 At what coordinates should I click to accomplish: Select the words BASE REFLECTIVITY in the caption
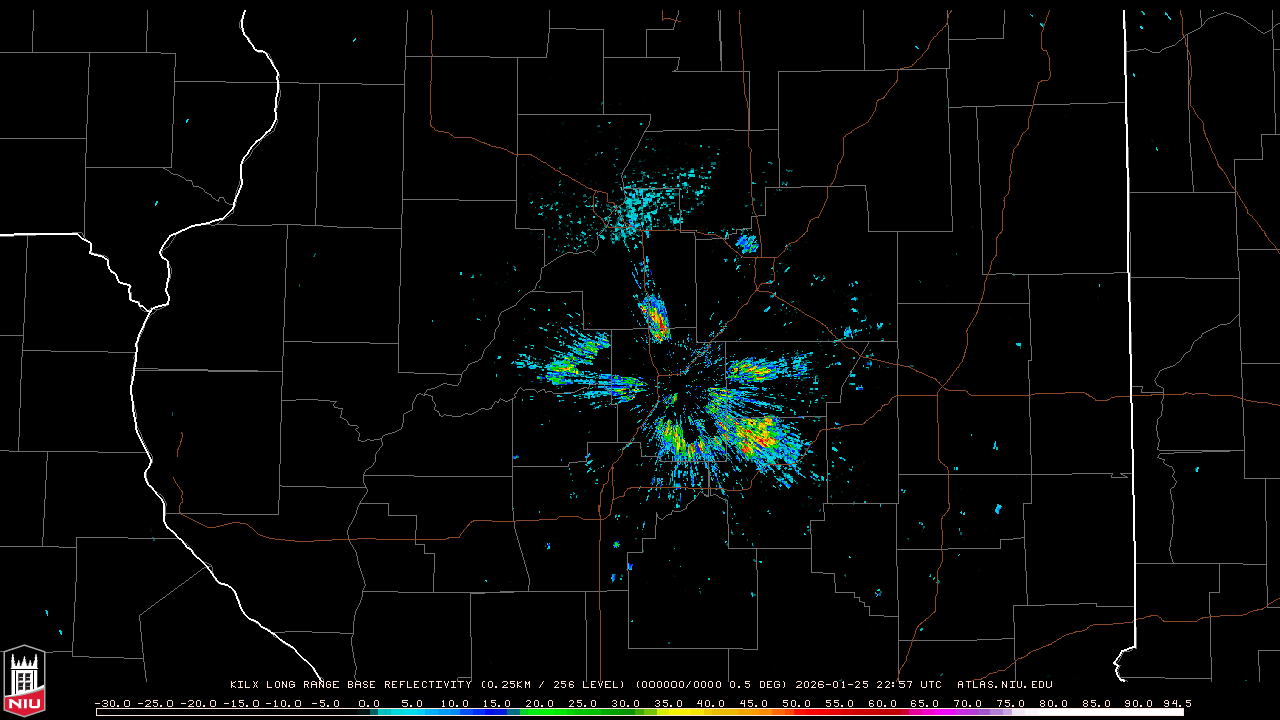(409, 685)
